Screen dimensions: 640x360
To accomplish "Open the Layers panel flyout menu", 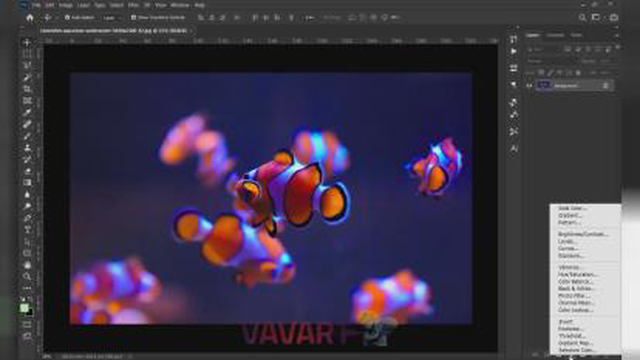I will 616,36.
